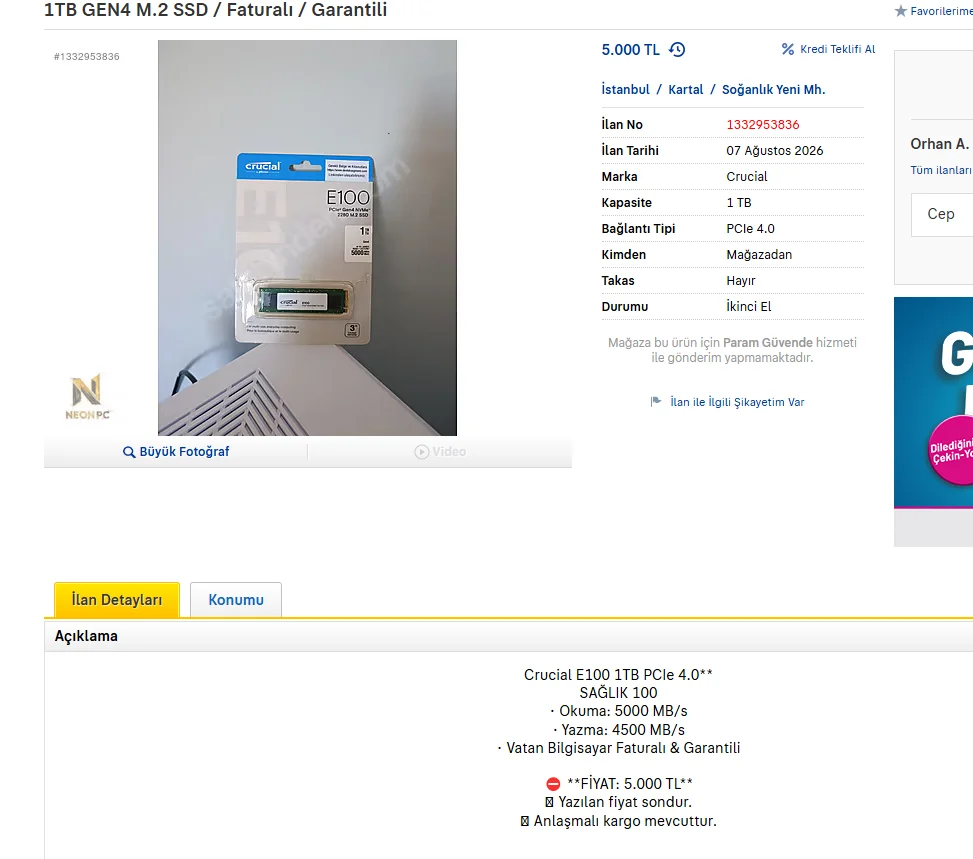The width and height of the screenshot is (973, 859).
Task: Open the Kredi Teklifi Al link
Action: pyautogui.click(x=837, y=49)
